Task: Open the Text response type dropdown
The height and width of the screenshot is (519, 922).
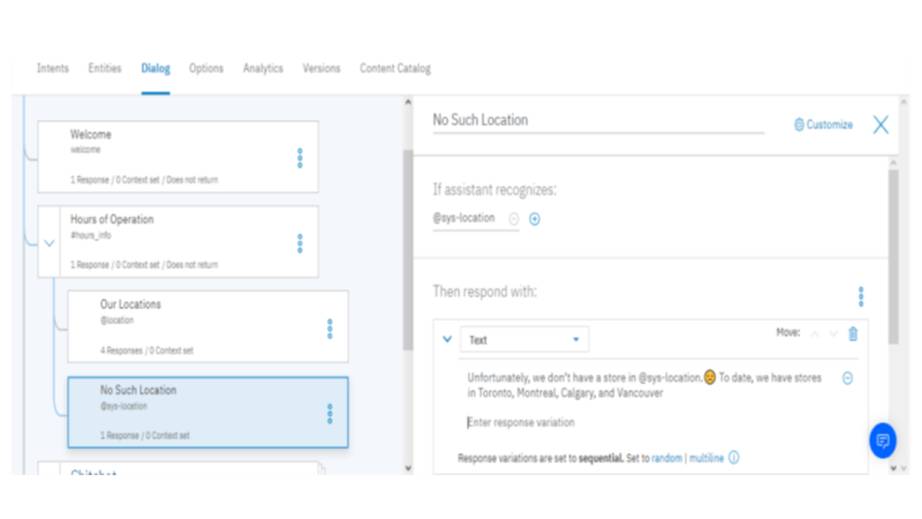Action: (x=524, y=340)
